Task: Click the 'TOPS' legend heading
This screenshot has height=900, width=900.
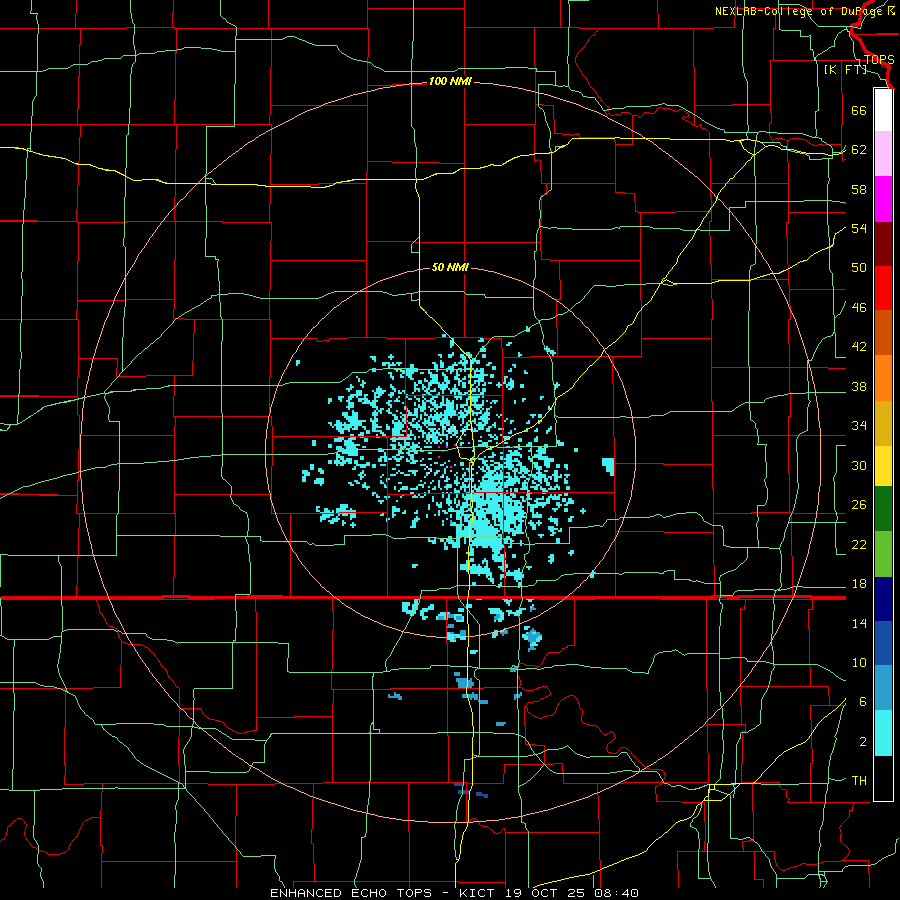Action: (879, 60)
